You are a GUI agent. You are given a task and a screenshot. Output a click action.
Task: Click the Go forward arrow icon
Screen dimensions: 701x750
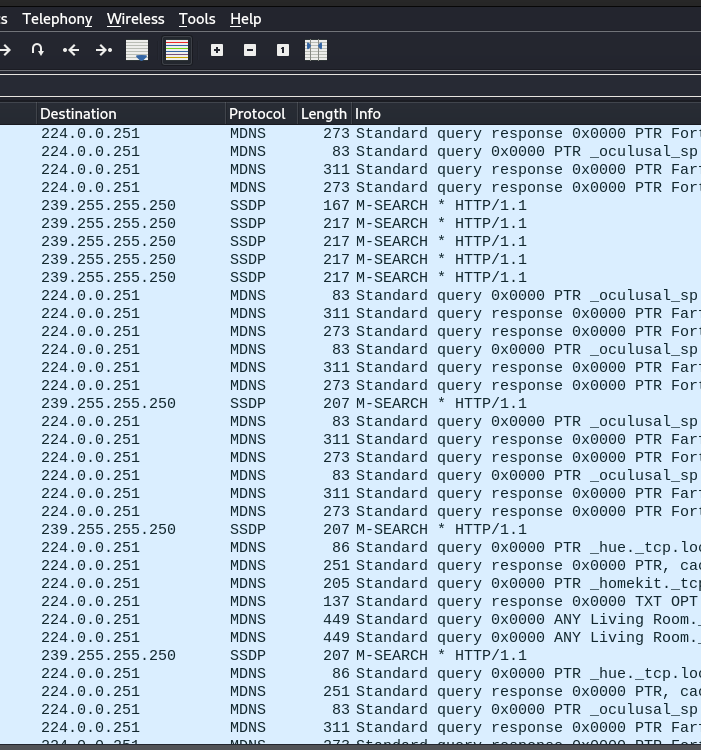click(x=6, y=50)
